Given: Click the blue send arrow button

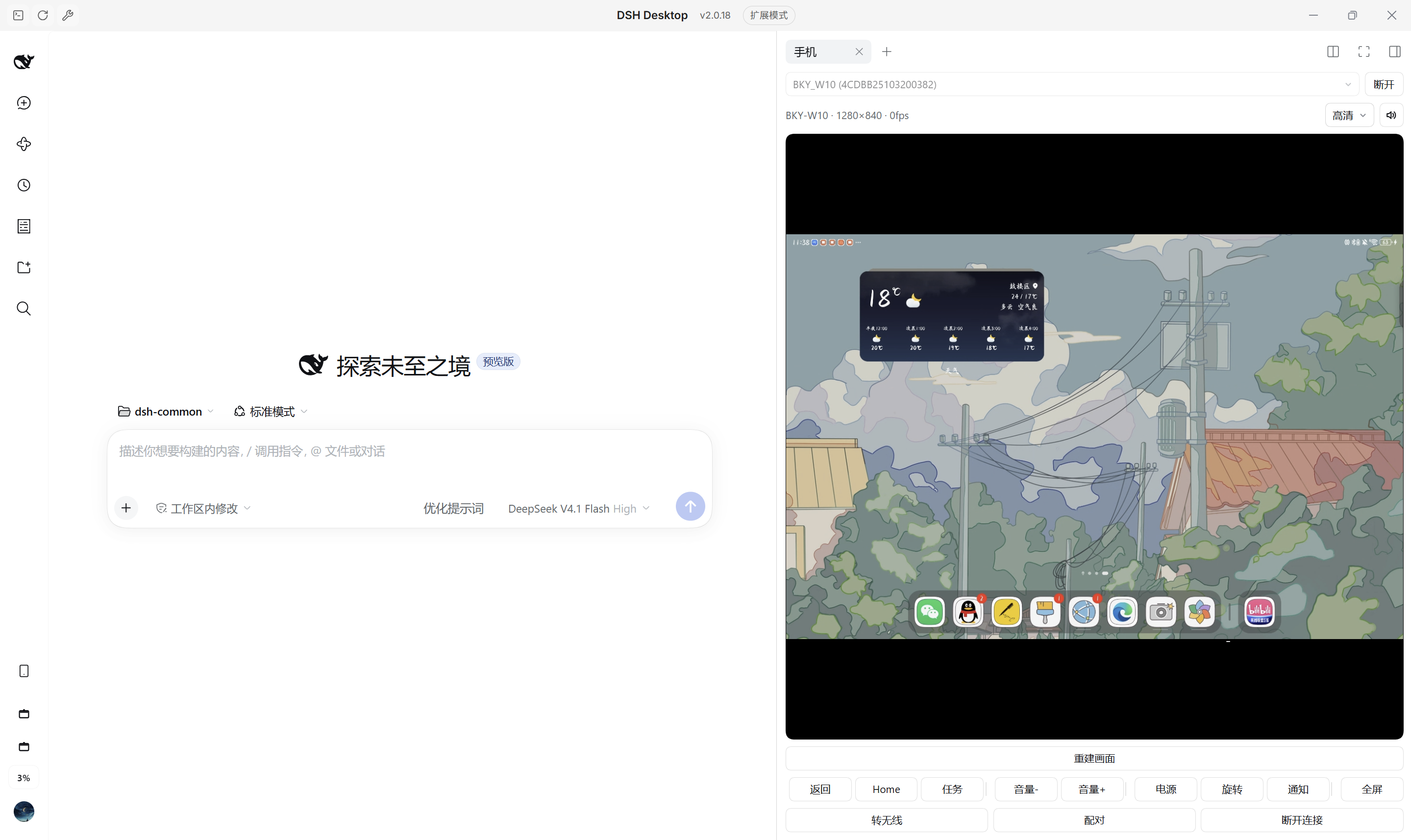Looking at the screenshot, I should click(690, 507).
